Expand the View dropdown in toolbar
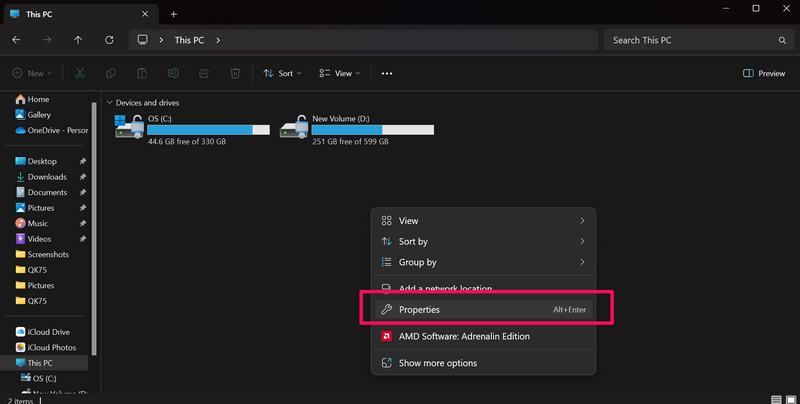The image size is (800, 404). (341, 73)
